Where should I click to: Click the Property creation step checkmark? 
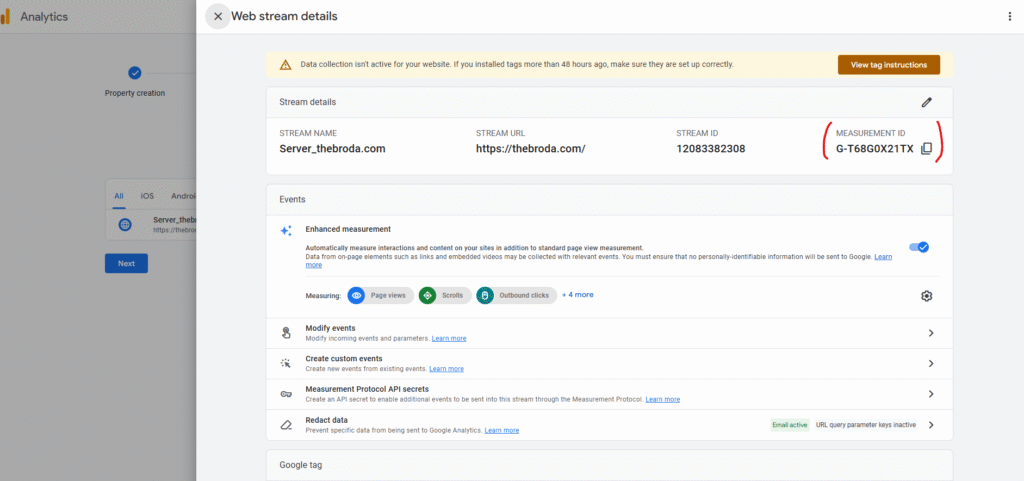[135, 73]
